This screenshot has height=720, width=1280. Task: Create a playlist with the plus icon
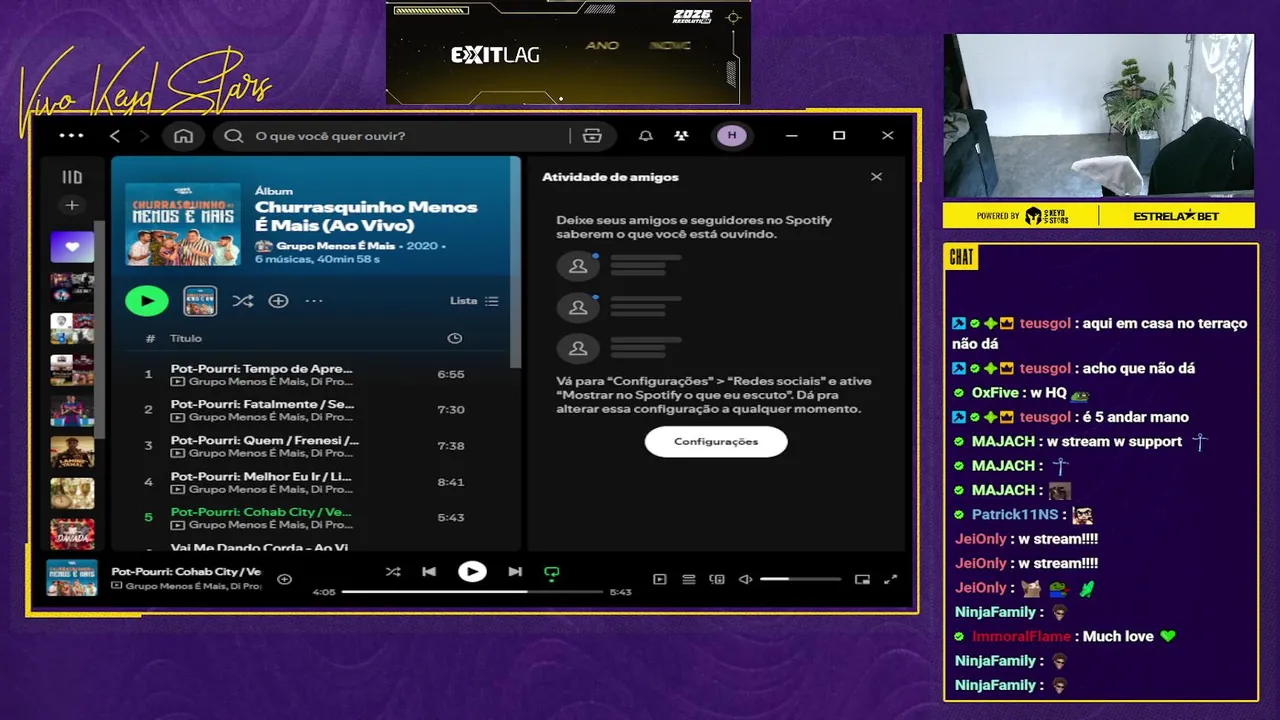(x=72, y=205)
